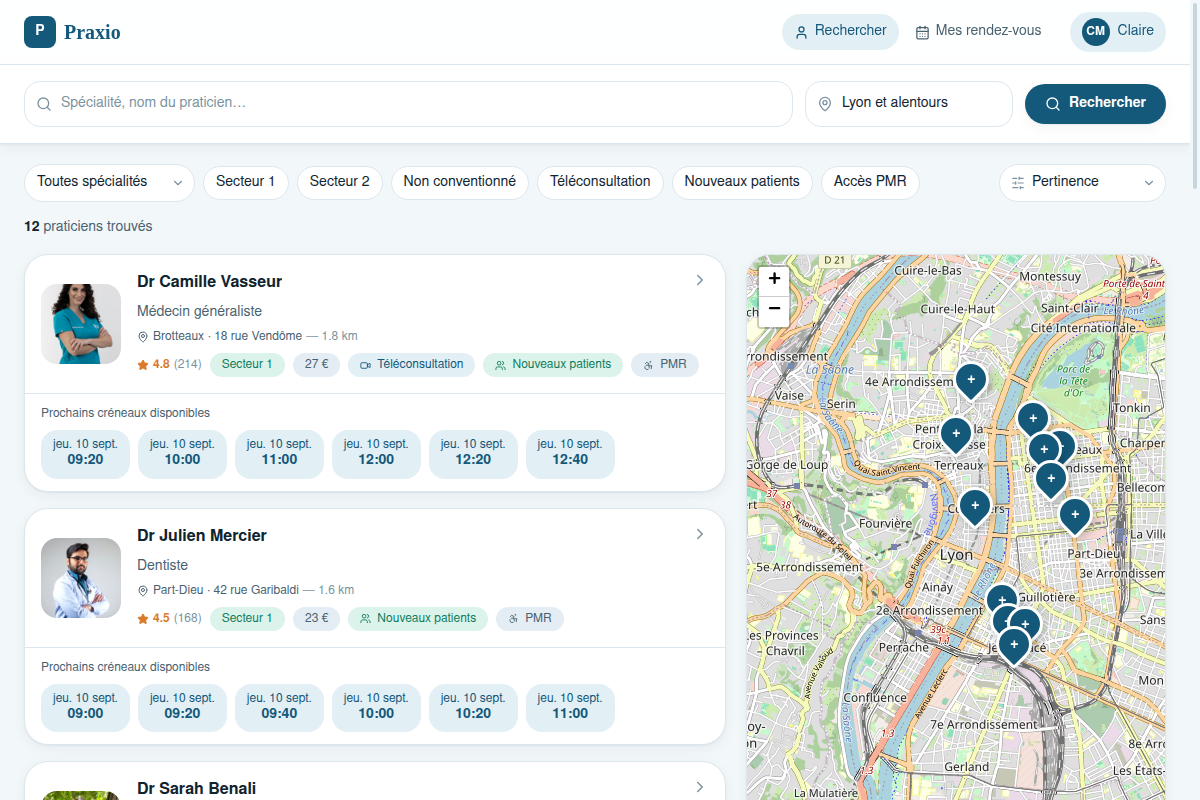The image size is (1200, 800).
Task: Open the Toutes spécialités dropdown
Action: pos(109,182)
